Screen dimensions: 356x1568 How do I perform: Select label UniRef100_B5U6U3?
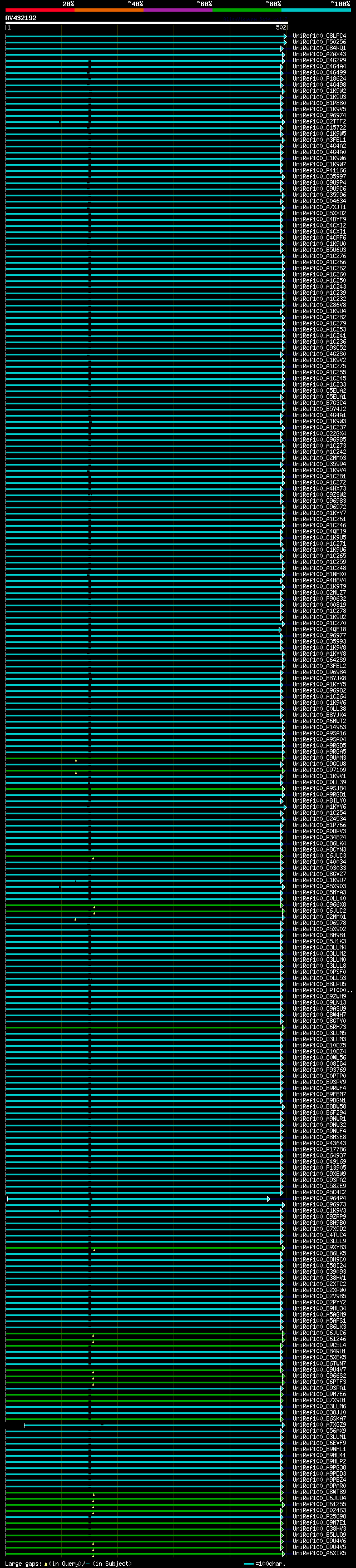click(319, 250)
